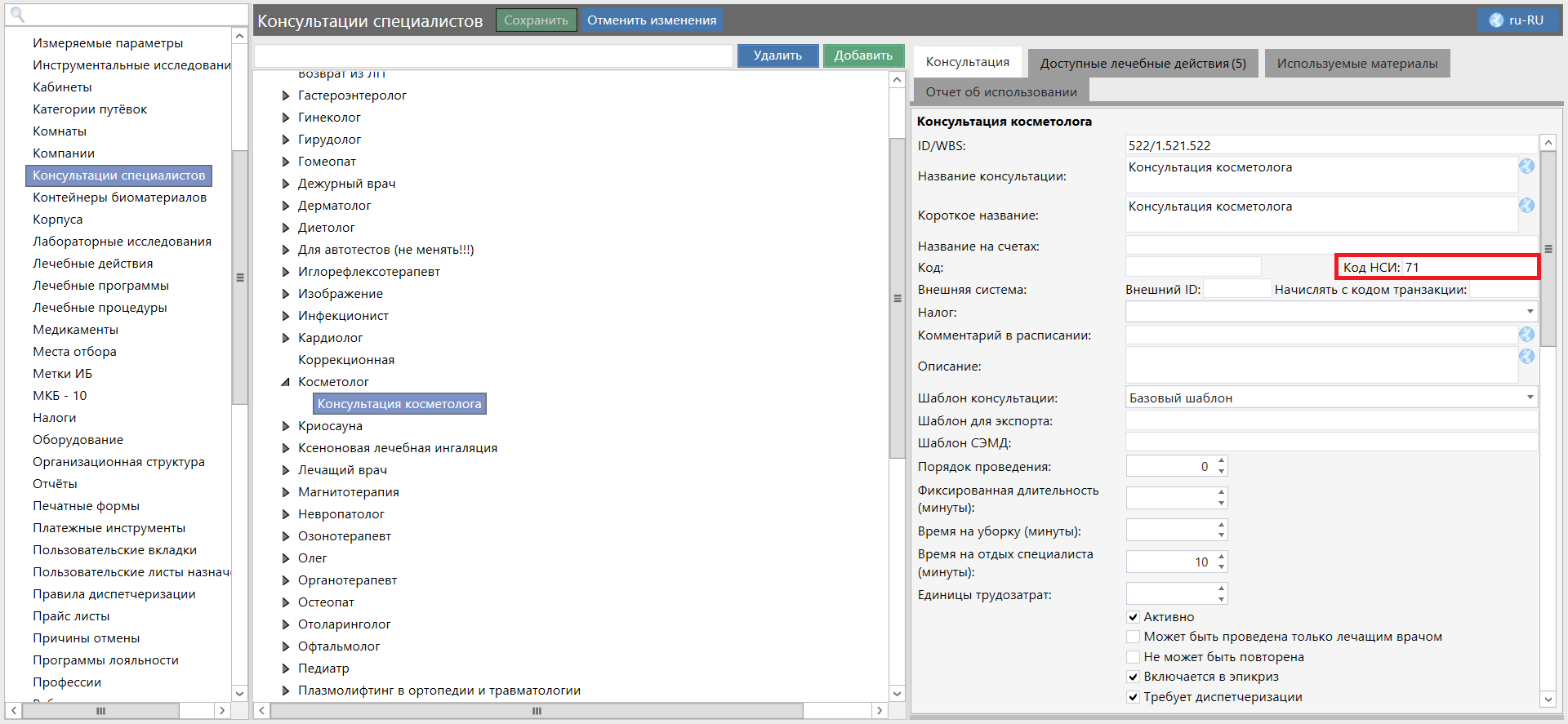This screenshot has width=1568, height=724.
Task: Expand the Кардиолог tree node
Action: [x=286, y=338]
